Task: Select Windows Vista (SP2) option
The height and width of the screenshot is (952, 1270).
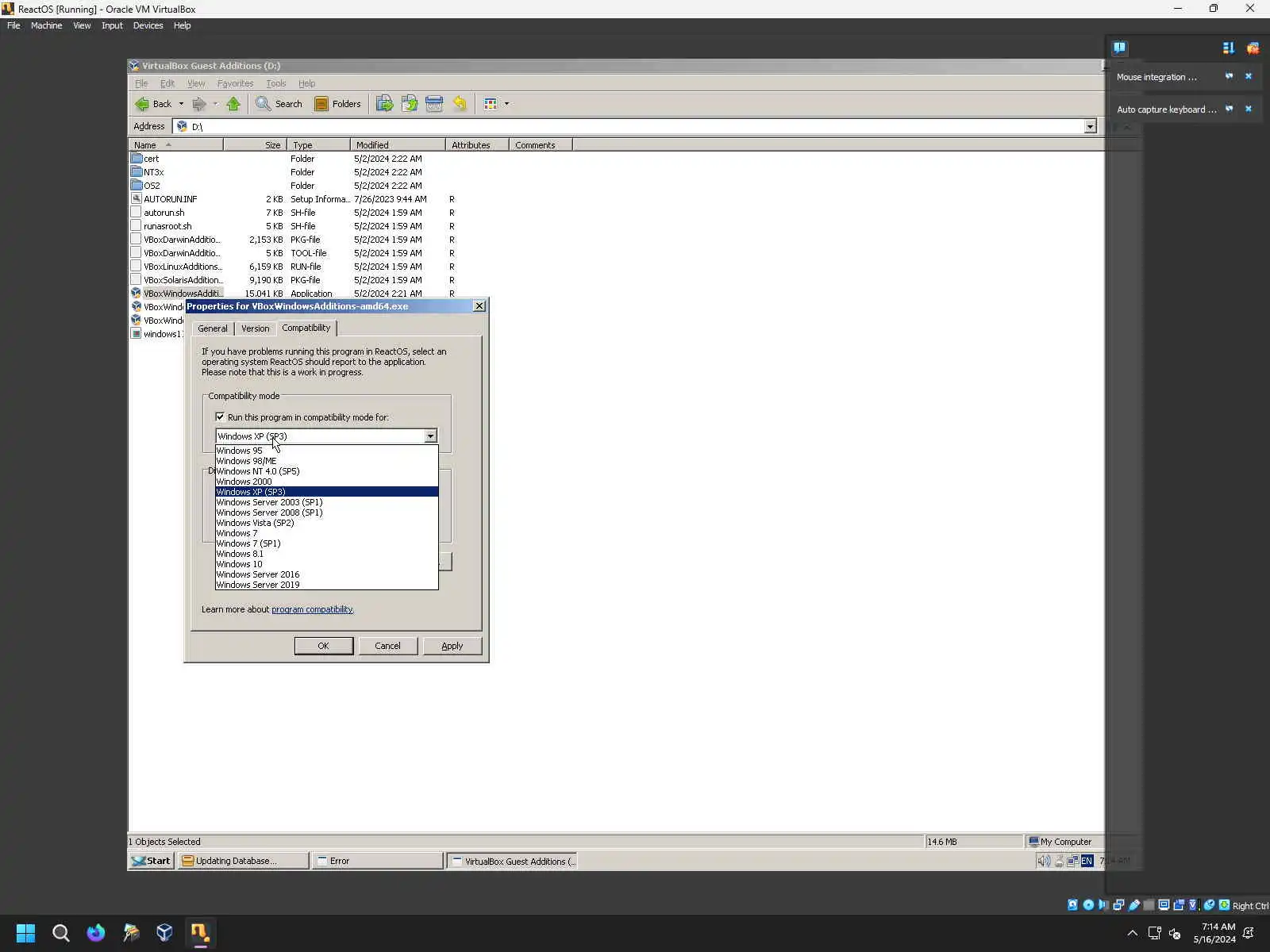Action: click(326, 523)
